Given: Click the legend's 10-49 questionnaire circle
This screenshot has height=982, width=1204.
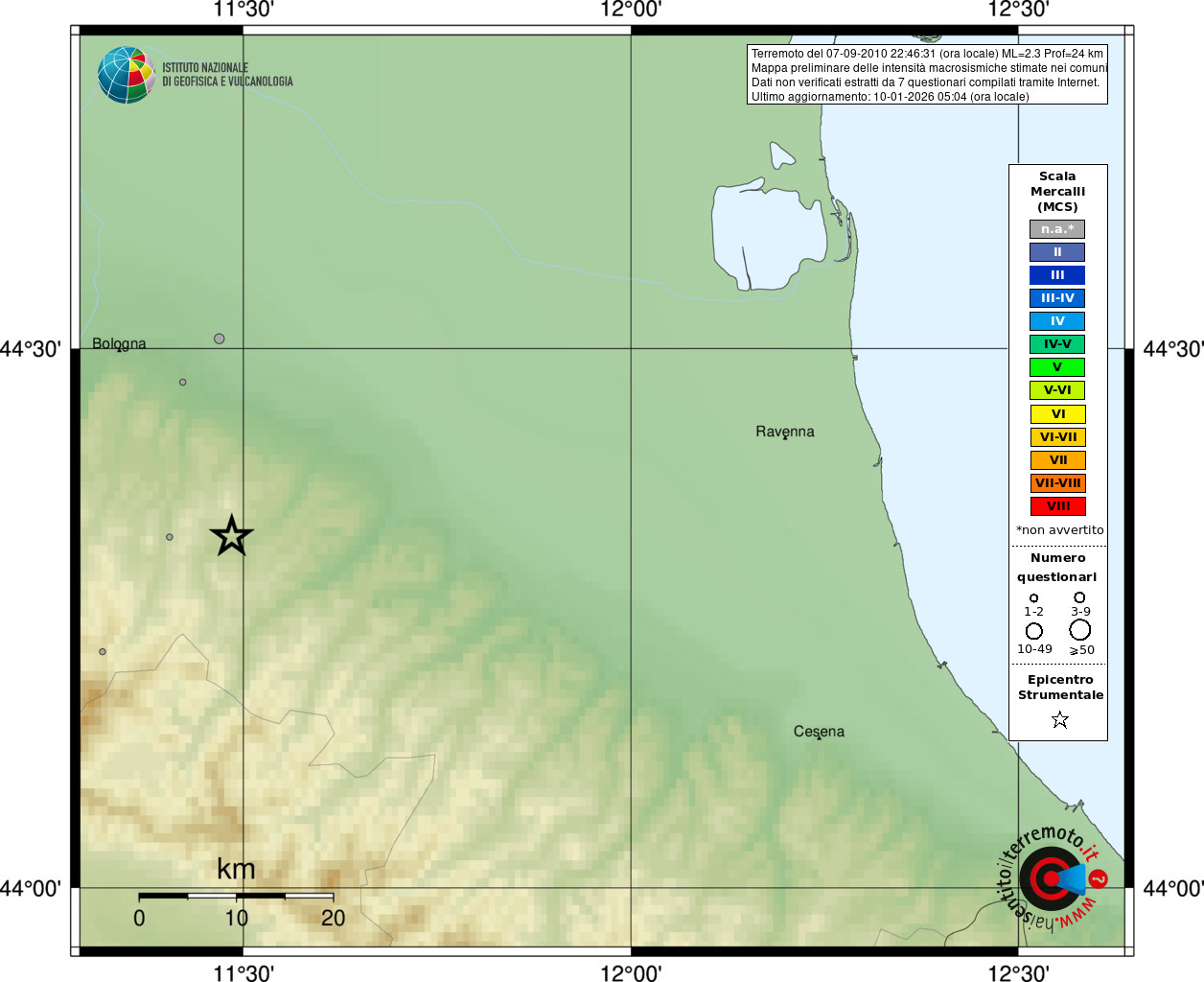Looking at the screenshot, I should (1033, 631).
